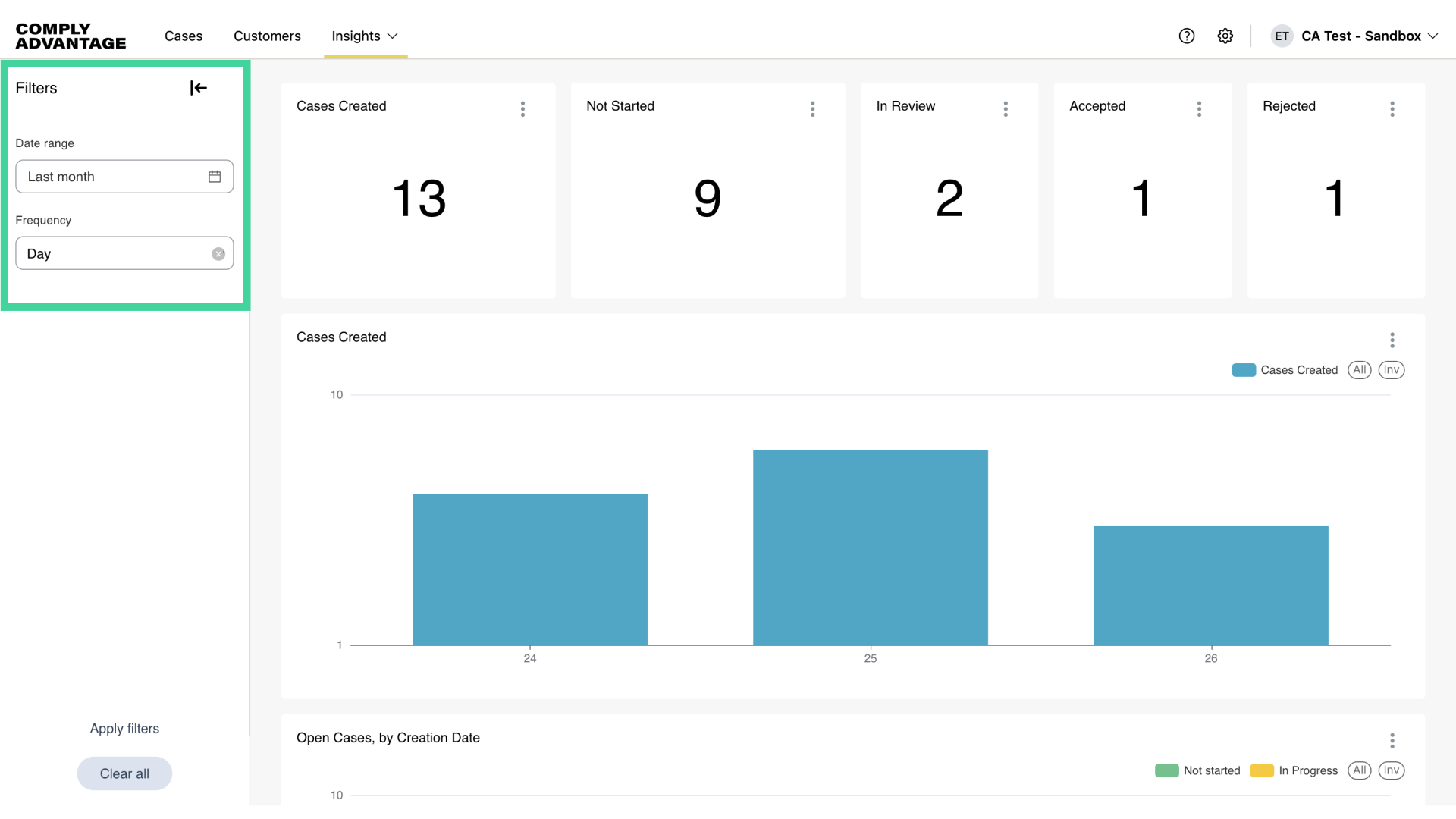Screen dimensions: 1456x819
Task: Open the Not Started card options menu
Action: pos(812,108)
